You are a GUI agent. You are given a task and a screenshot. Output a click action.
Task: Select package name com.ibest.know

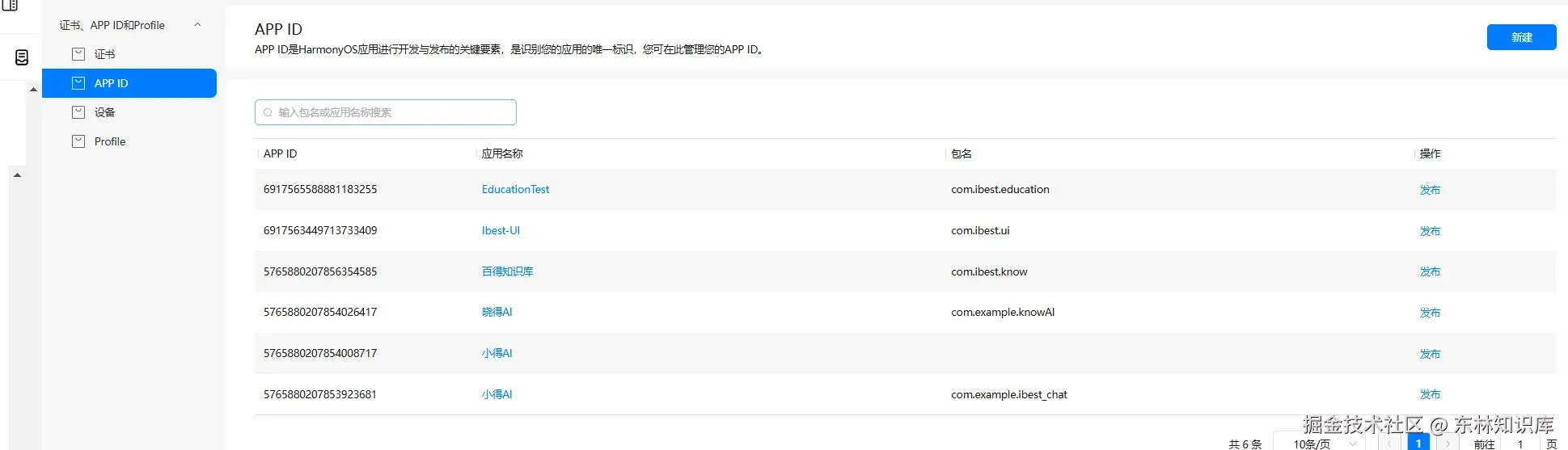coord(989,271)
